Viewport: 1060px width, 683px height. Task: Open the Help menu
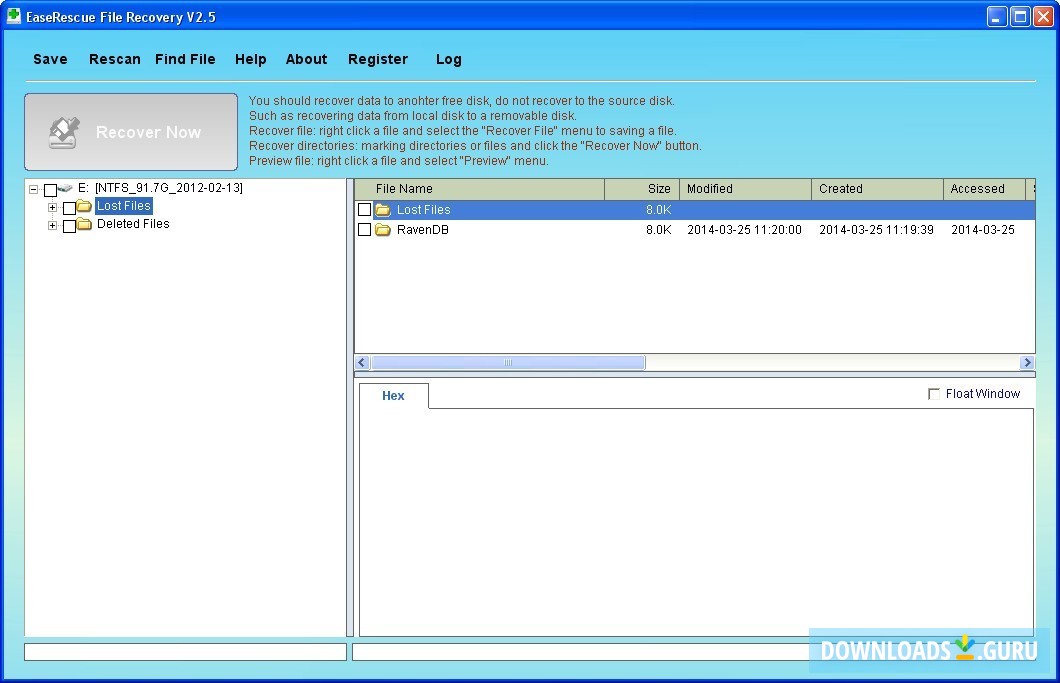point(251,59)
